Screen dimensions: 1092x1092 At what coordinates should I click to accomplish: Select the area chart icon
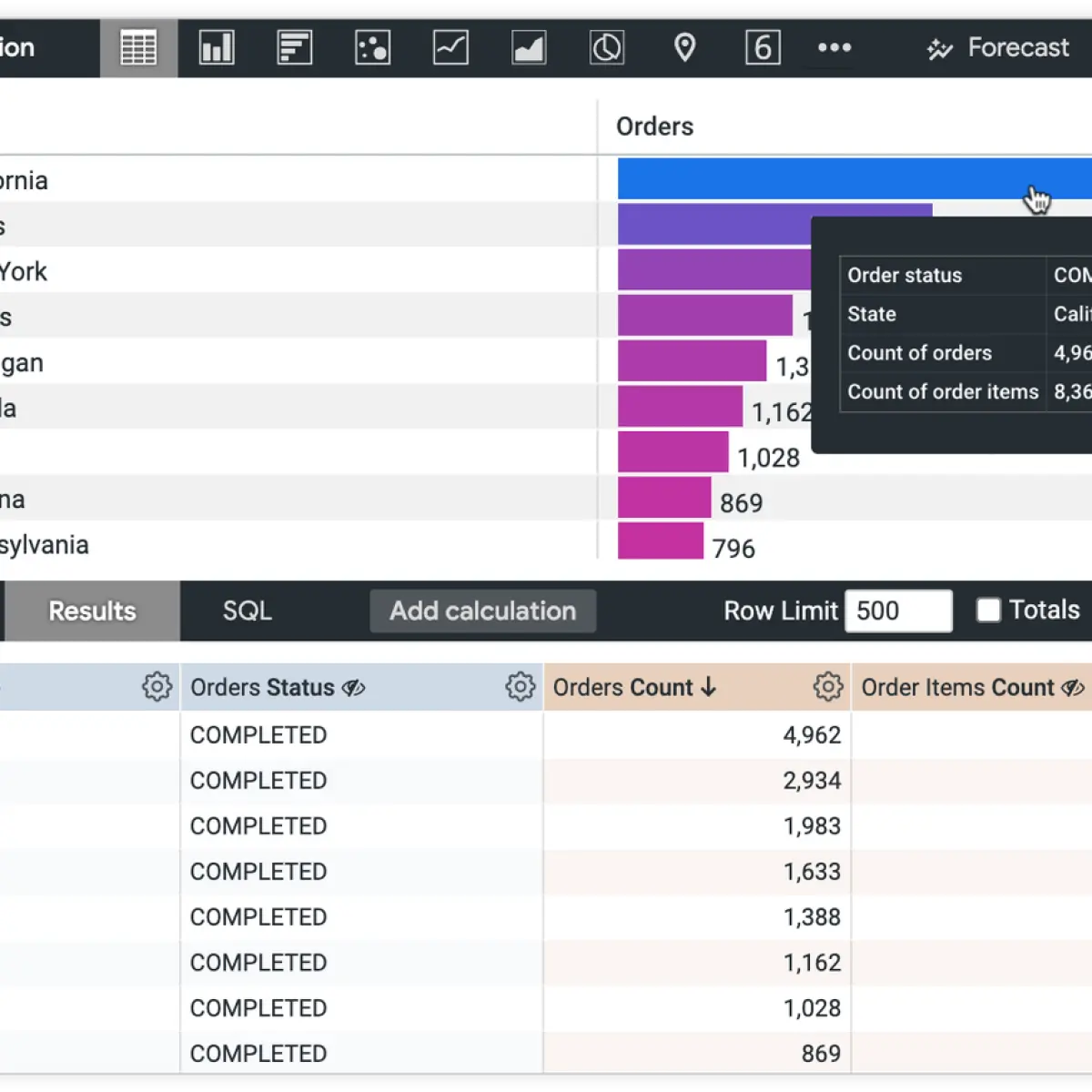(529, 47)
